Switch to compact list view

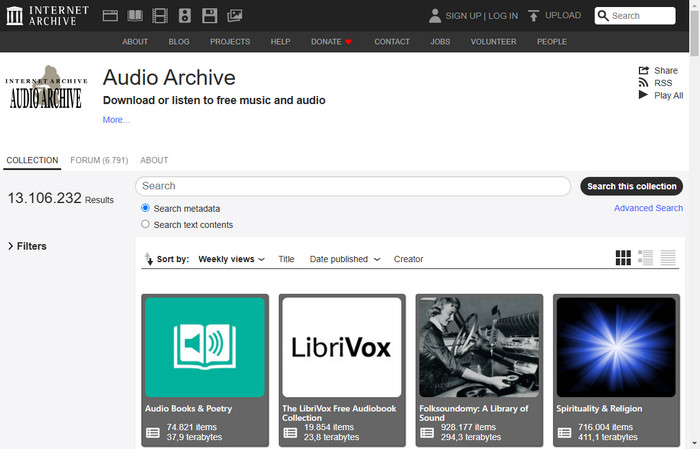[668, 258]
